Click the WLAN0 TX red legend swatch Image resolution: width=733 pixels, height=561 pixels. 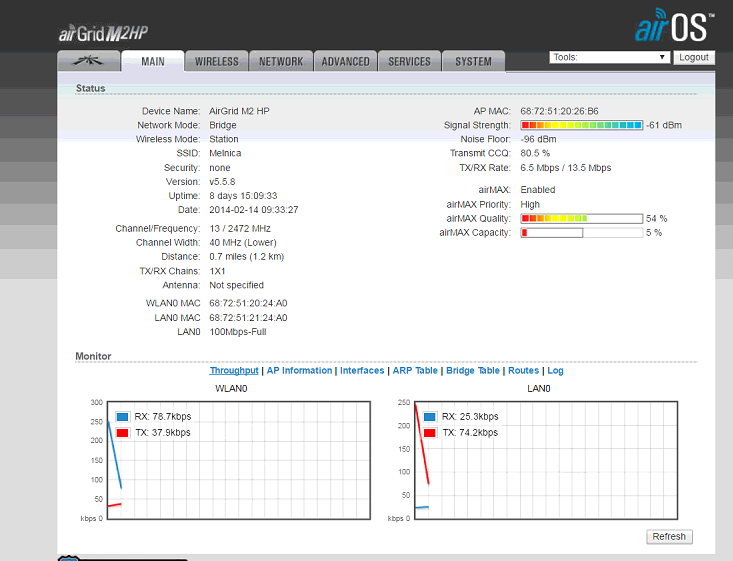point(122,432)
